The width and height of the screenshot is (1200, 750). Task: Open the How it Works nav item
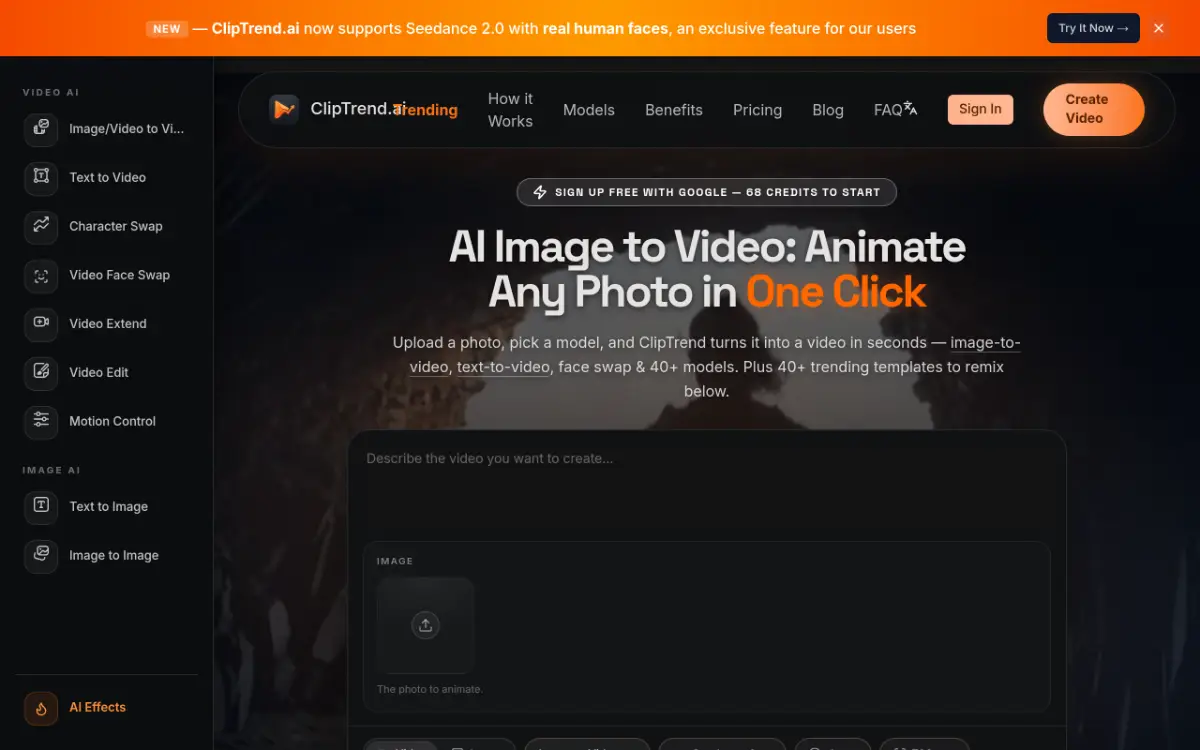(x=510, y=110)
